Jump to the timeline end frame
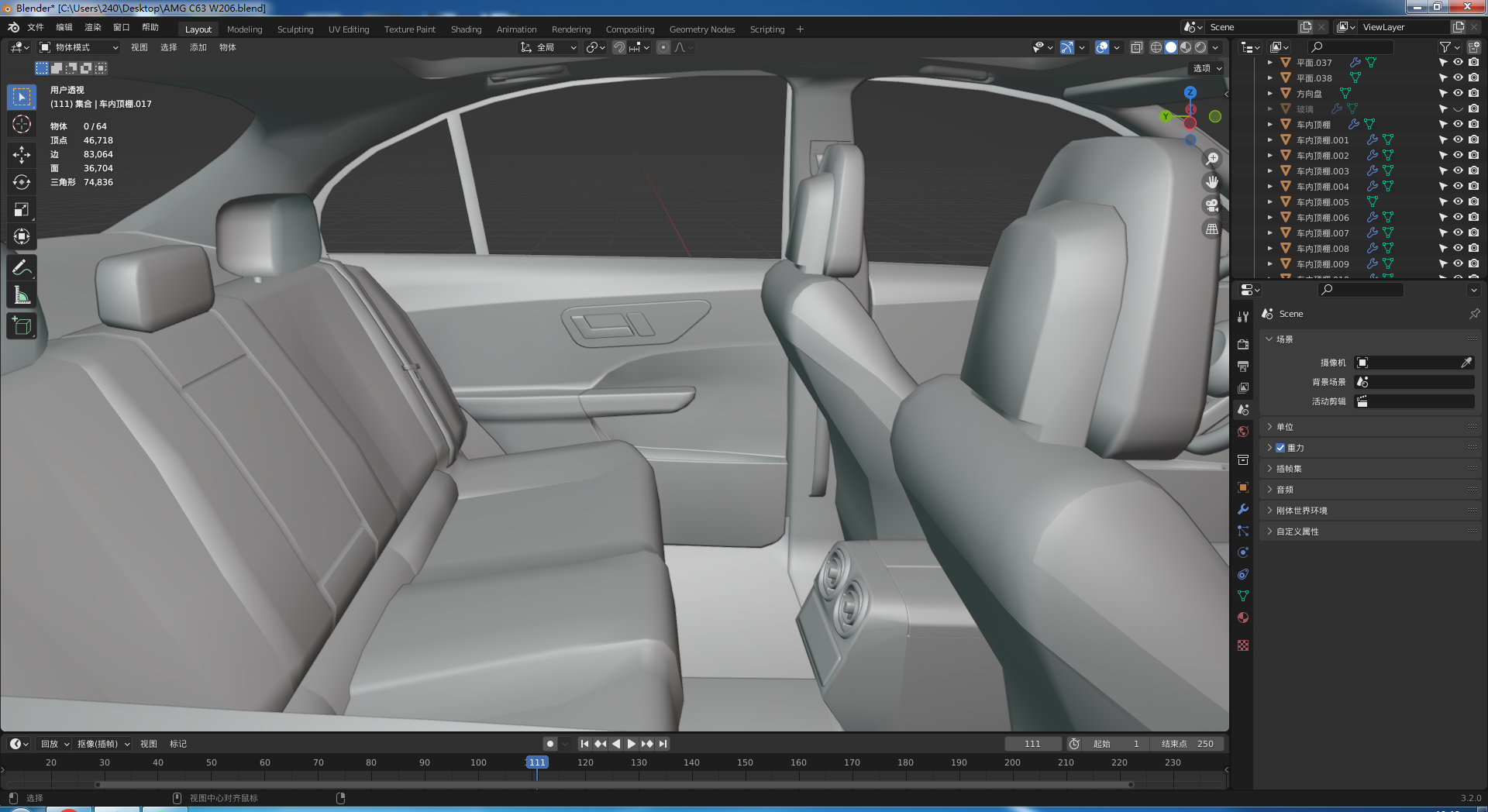 (663, 744)
